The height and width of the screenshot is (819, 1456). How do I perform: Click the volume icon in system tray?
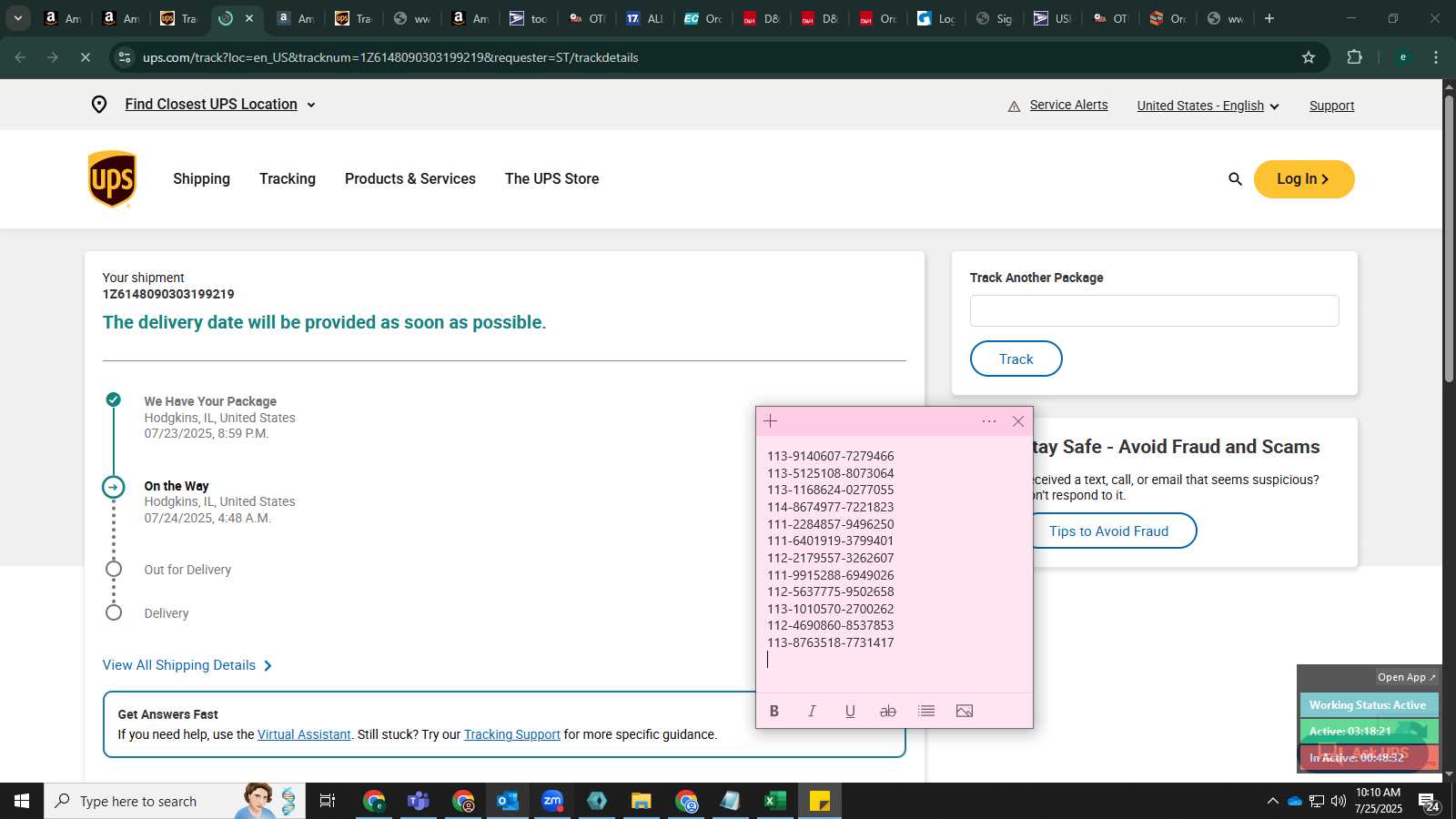(x=1339, y=801)
